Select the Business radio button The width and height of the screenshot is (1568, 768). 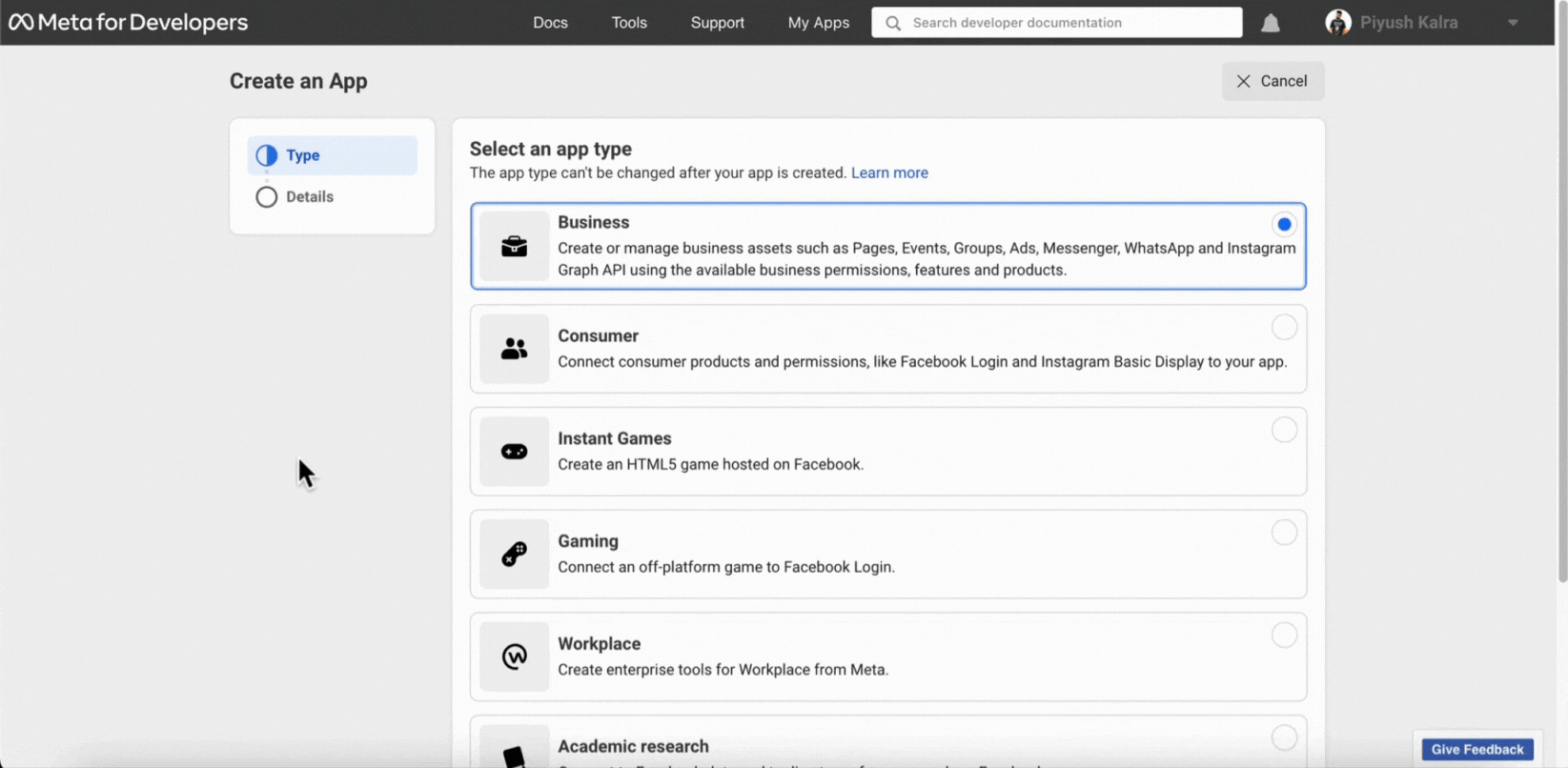pyautogui.click(x=1284, y=225)
